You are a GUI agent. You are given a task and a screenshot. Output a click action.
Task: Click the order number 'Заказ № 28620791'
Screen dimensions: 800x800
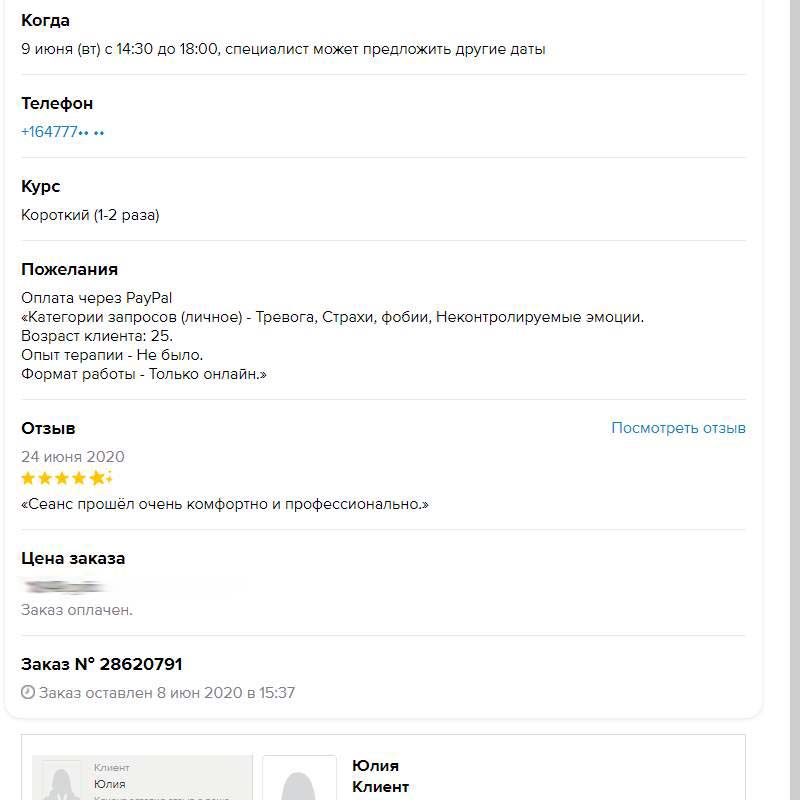click(x=101, y=664)
